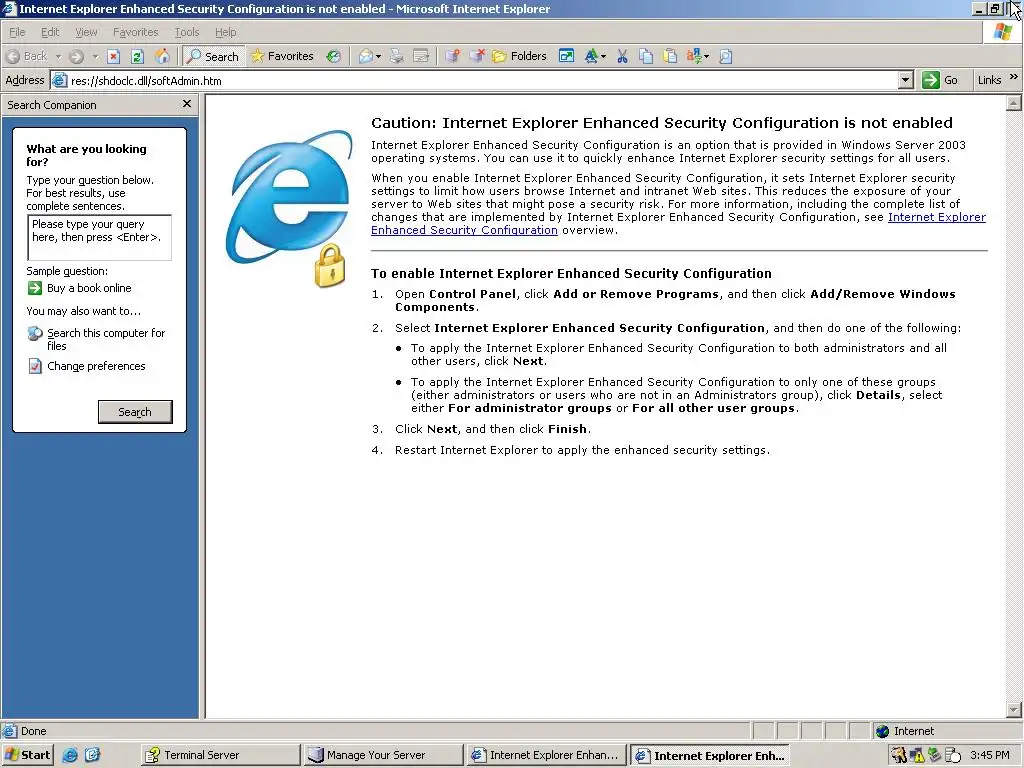The width and height of the screenshot is (1024, 768).
Task: Switch to Manage Your Server taskbar window
Action: coord(383,755)
